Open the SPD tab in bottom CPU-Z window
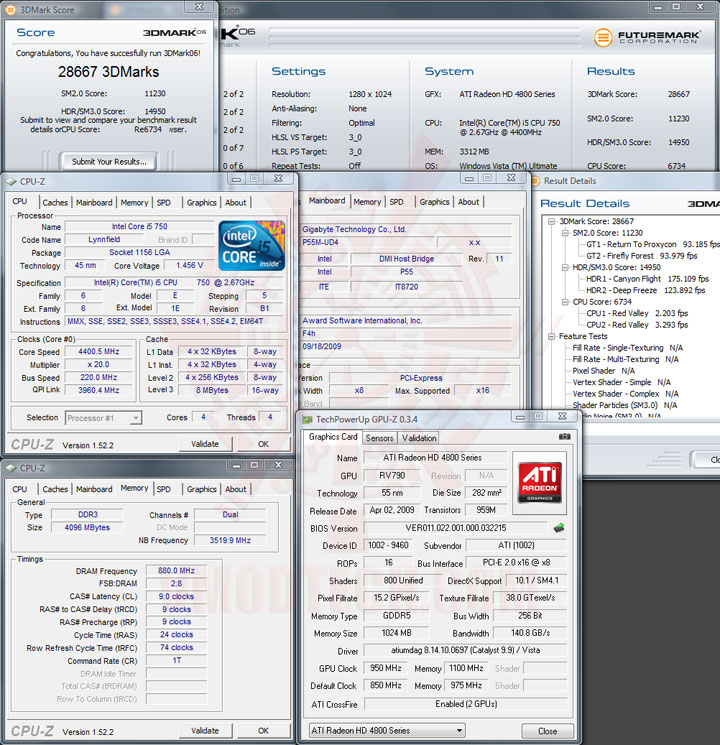 point(163,489)
